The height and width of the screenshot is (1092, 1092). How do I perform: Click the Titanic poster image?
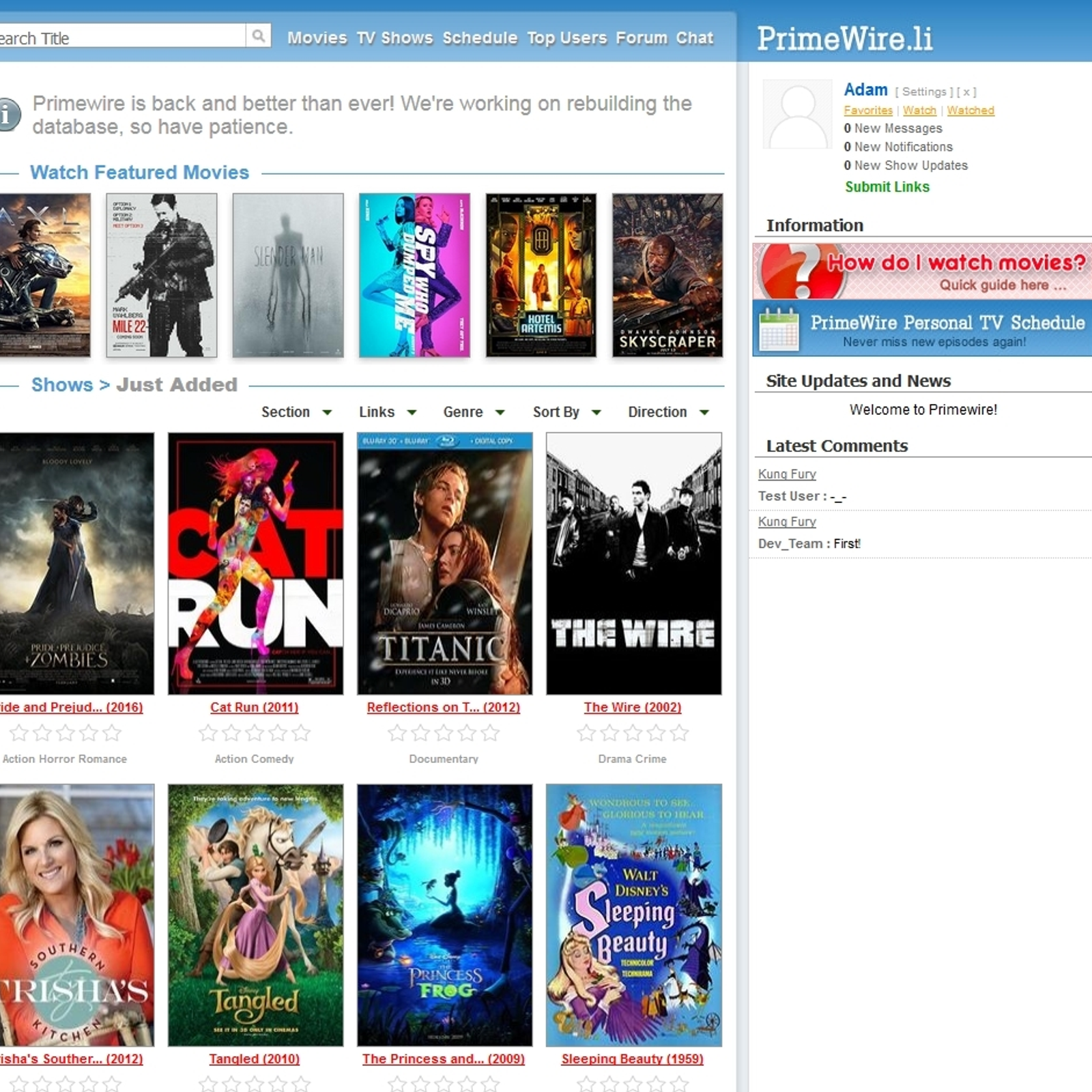coord(444,564)
